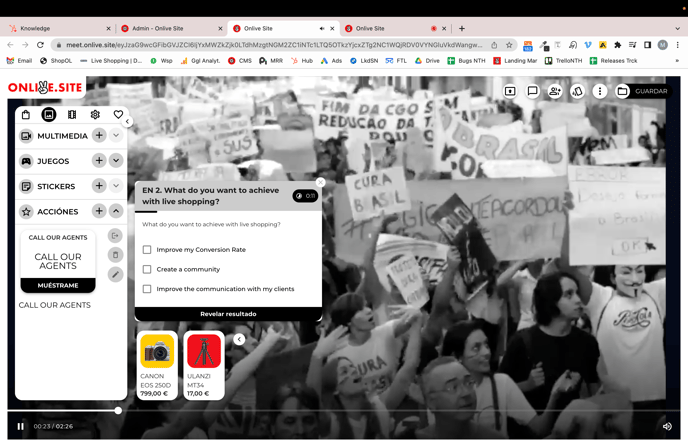This screenshot has height=447, width=688.
Task: Click the MUÉSTRAME button
Action: [x=58, y=285]
